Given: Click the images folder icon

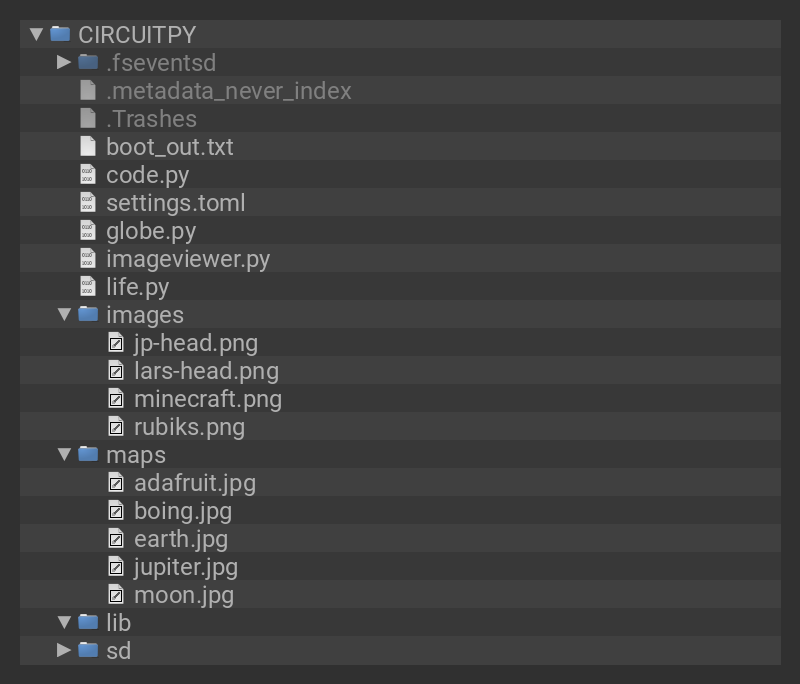Looking at the screenshot, I should [x=89, y=314].
